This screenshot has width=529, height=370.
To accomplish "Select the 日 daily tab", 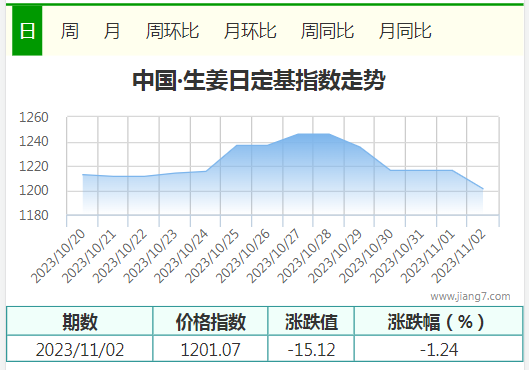I will (27, 31).
